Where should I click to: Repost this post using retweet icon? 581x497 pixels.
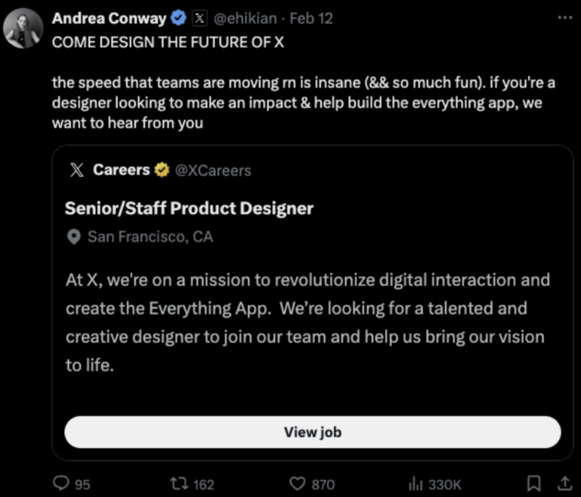pyautogui.click(x=179, y=483)
